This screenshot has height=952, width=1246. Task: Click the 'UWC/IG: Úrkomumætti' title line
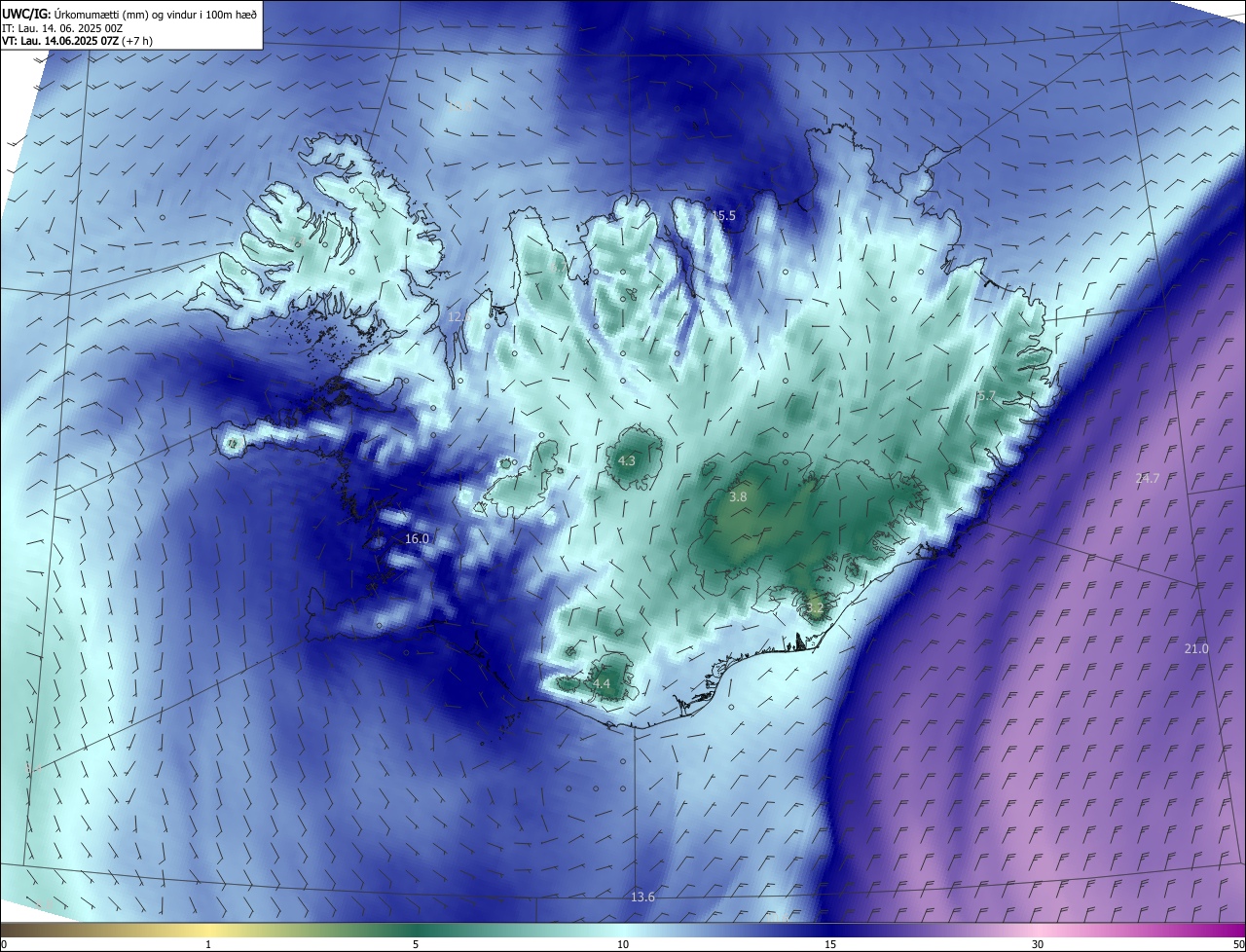click(x=129, y=13)
